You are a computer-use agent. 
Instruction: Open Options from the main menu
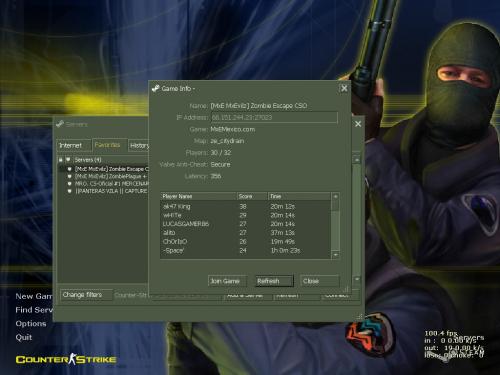pyautogui.click(x=31, y=323)
